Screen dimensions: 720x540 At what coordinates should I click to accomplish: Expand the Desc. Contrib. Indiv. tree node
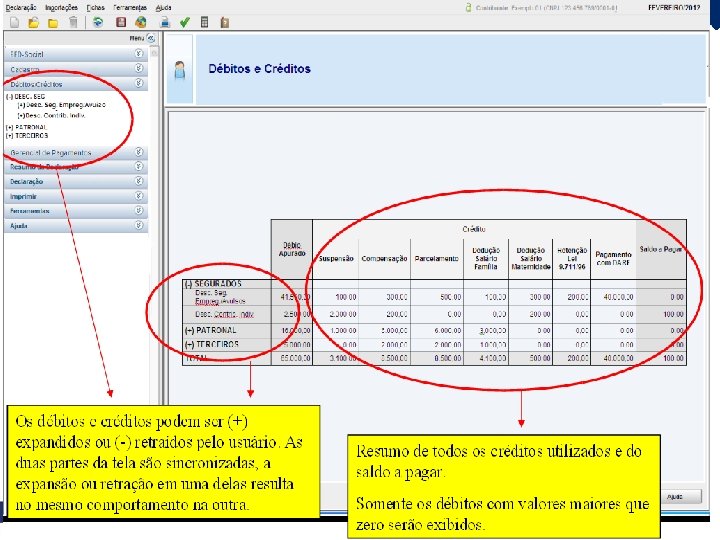[x=21, y=116]
